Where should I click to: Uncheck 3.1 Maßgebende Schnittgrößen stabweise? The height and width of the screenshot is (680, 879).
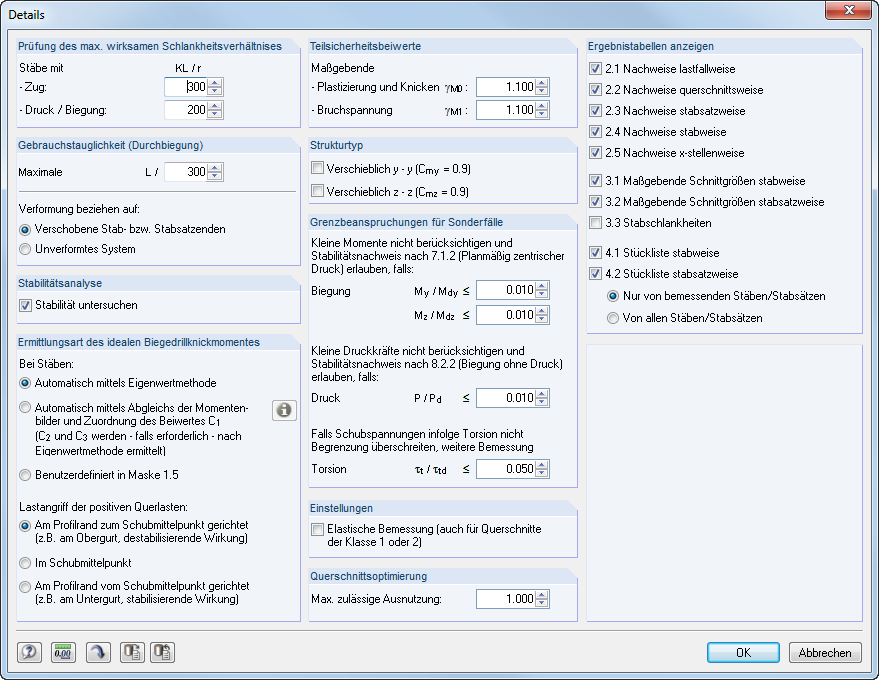tap(595, 181)
